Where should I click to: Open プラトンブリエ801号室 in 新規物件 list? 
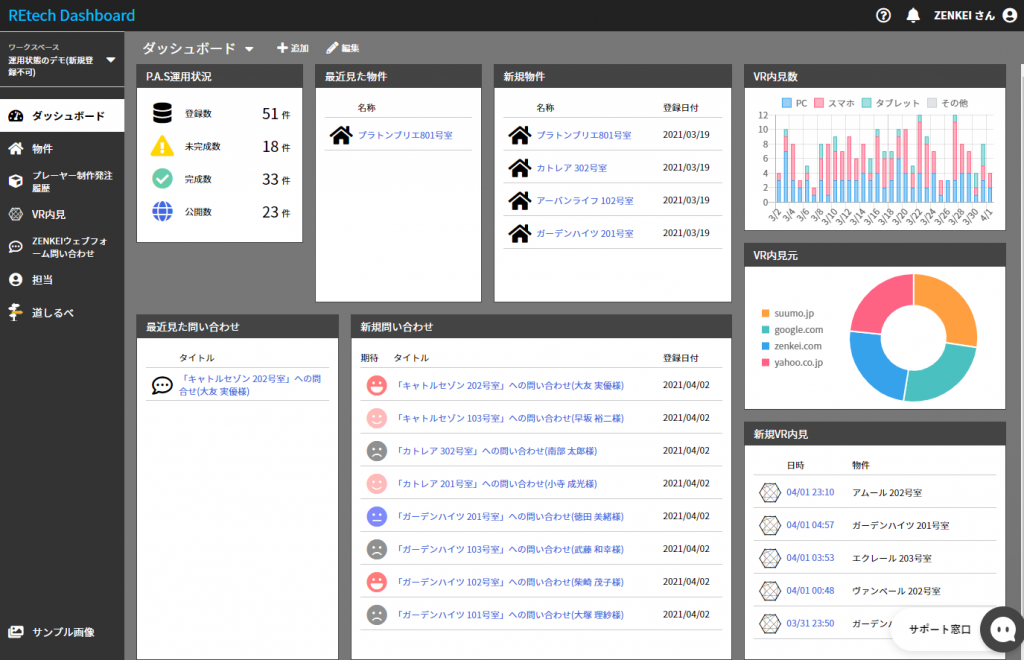[x=584, y=135]
